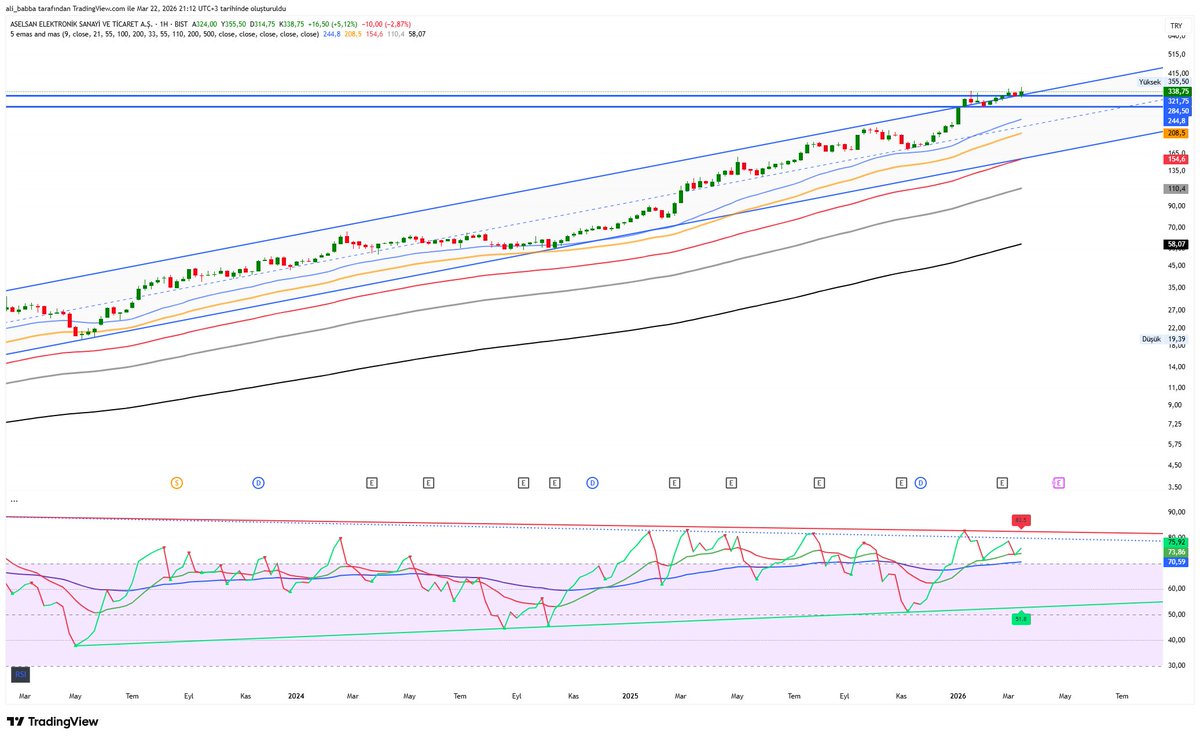Click the orange 208,5 price axis label
Image resolution: width=1200 pixels, height=739 pixels.
[1176, 133]
